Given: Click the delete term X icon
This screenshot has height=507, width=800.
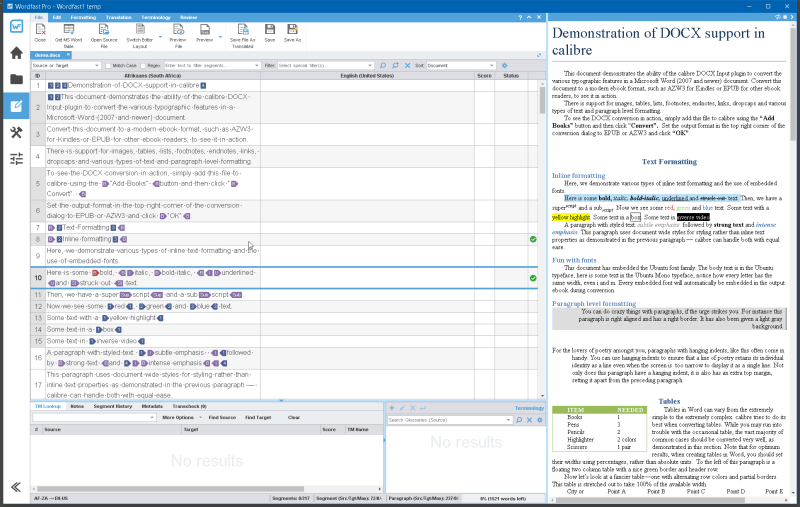Looking at the screenshot, I should pyautogui.click(x=412, y=408).
